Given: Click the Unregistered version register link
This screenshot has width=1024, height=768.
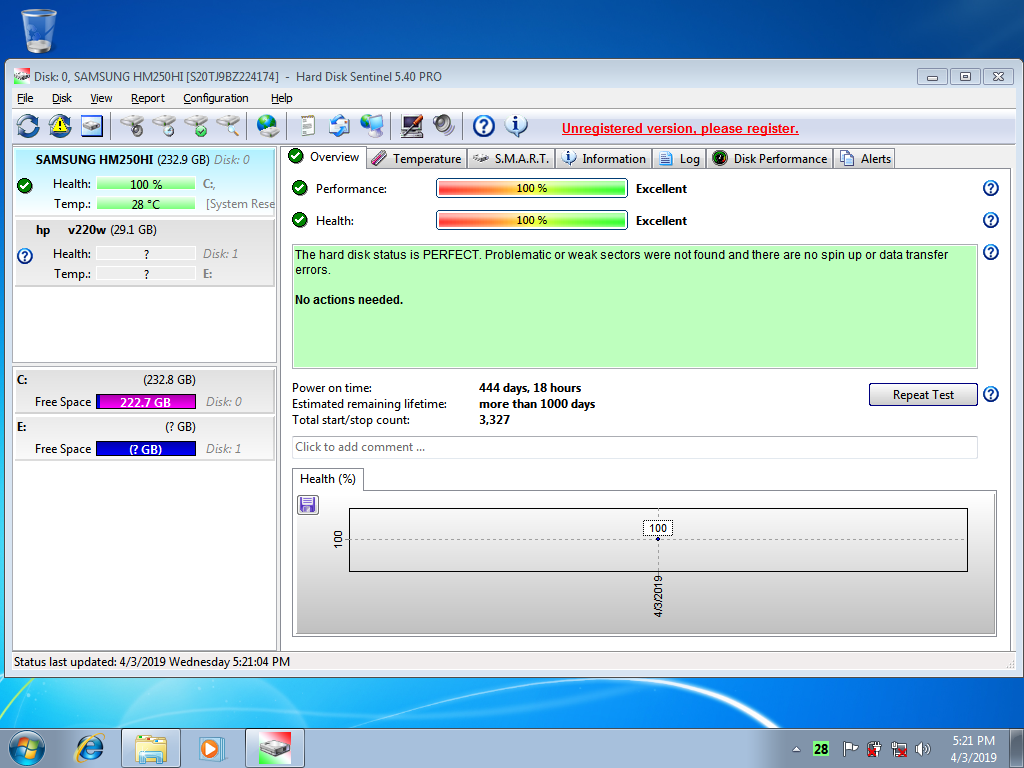Looking at the screenshot, I should tap(680, 128).
